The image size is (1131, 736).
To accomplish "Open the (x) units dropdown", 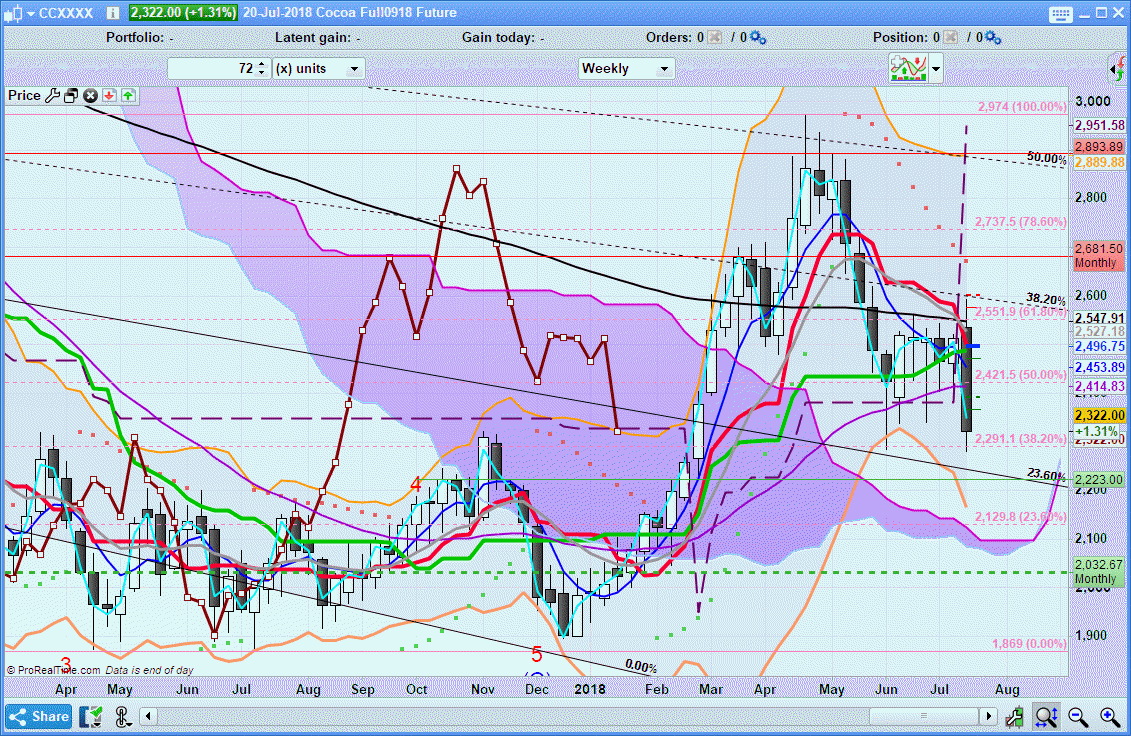I will point(319,69).
